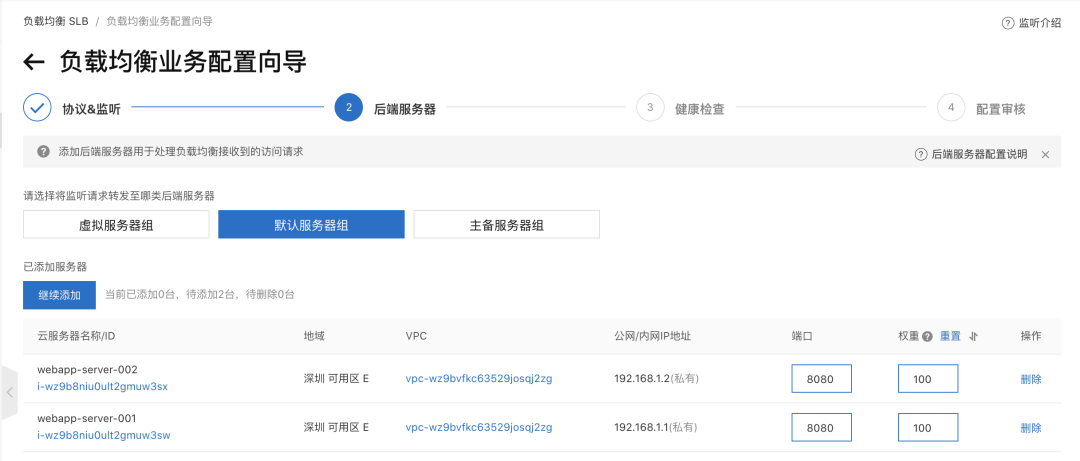Click the step 2 circle for 后端服务器
Image resolution: width=1080 pixels, height=461 pixels.
coord(349,107)
